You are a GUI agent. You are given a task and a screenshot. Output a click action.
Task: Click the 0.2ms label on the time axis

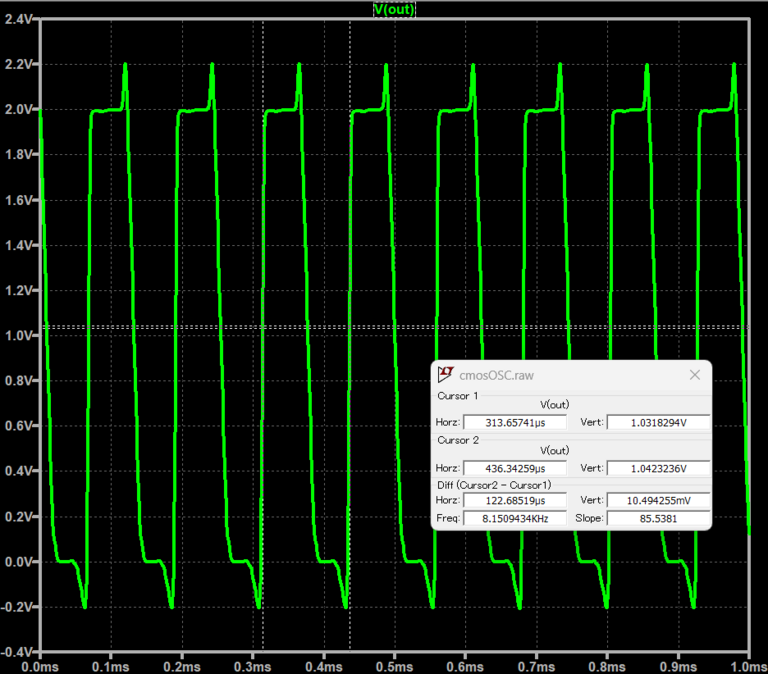click(181, 665)
